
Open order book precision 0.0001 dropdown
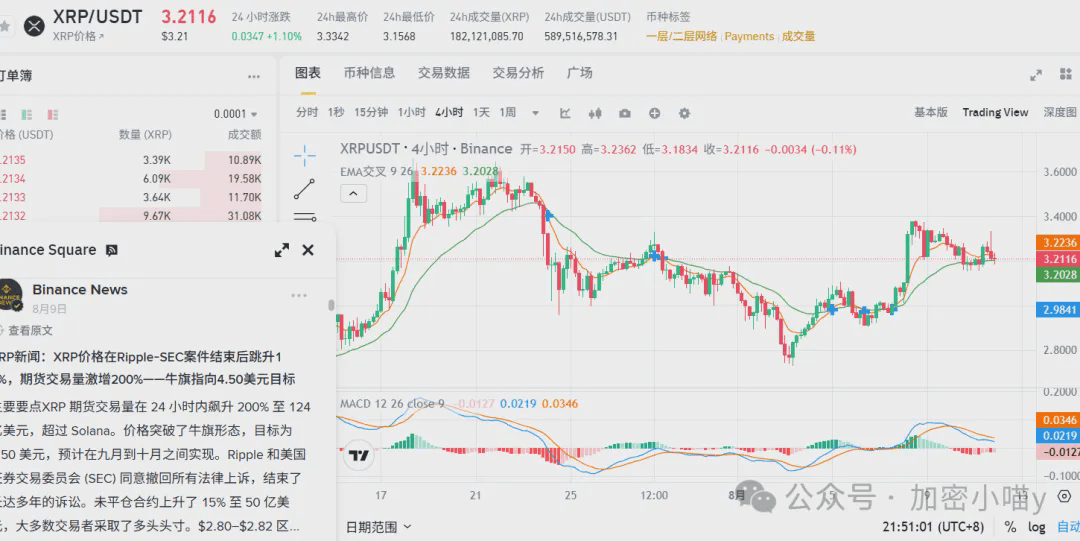(x=236, y=114)
